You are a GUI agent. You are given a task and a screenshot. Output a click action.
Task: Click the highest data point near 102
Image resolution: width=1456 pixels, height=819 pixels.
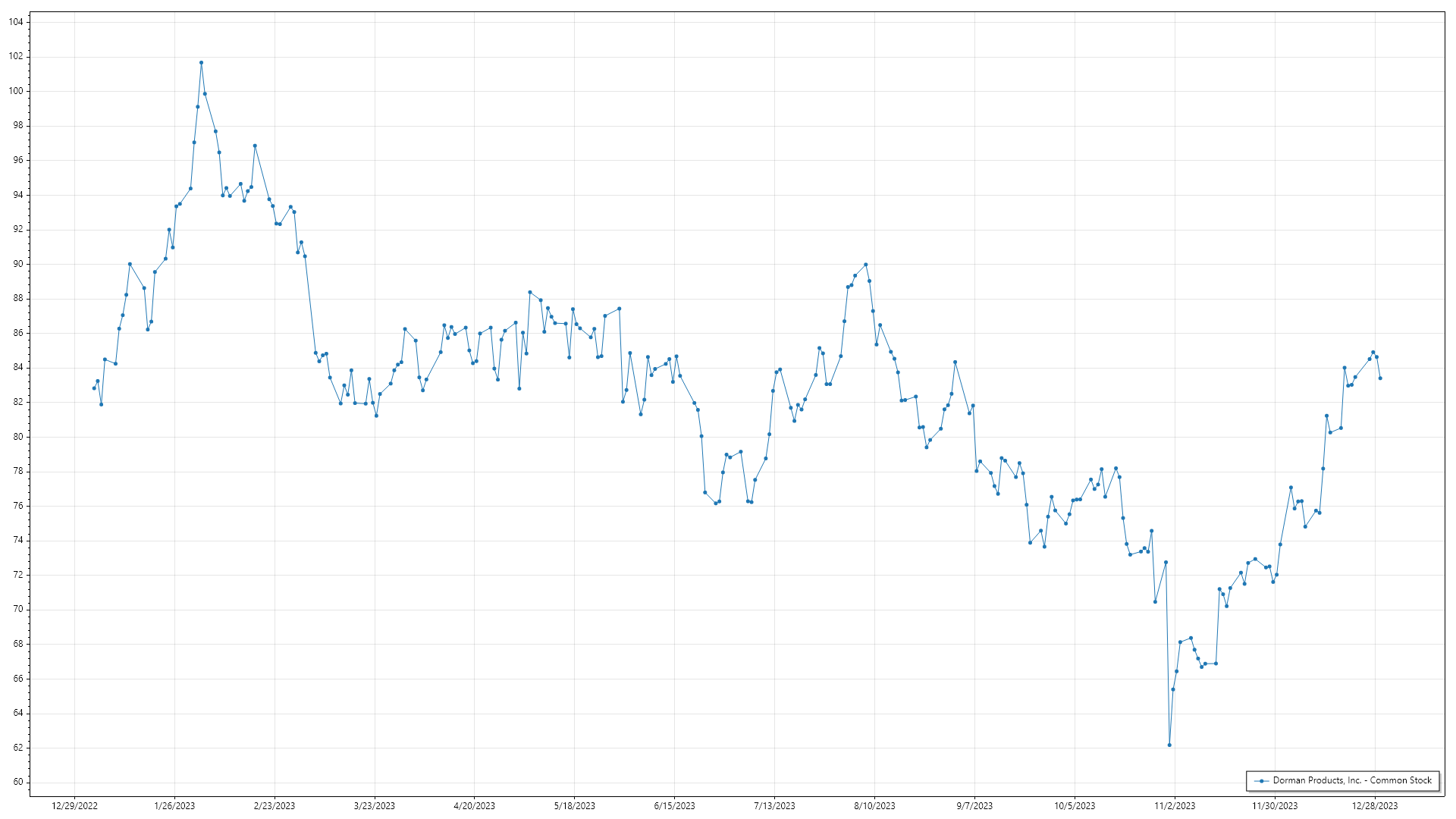[x=201, y=63]
